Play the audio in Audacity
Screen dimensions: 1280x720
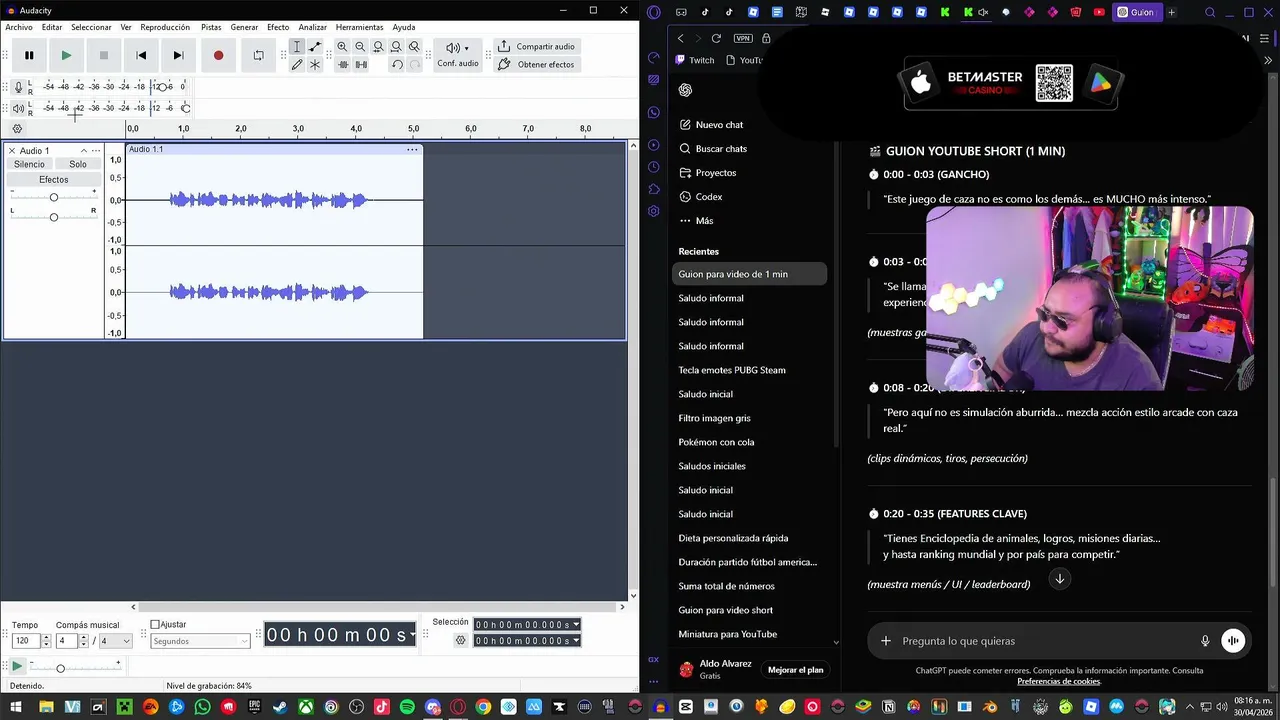click(66, 55)
